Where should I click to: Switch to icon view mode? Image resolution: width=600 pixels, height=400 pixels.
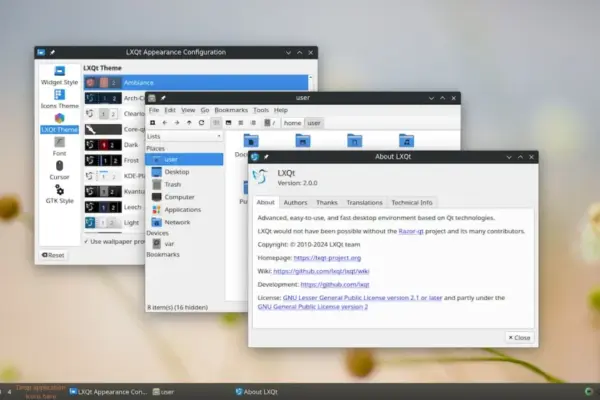[x=216, y=123]
